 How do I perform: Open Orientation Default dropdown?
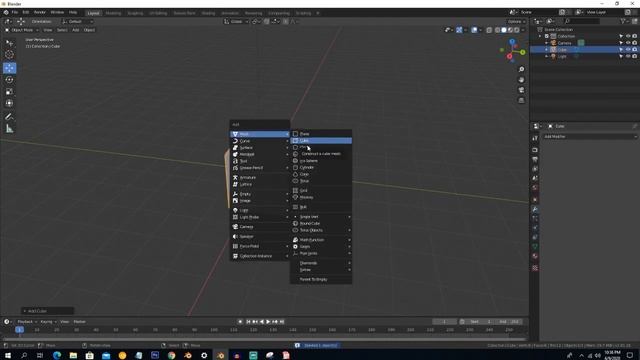click(78, 21)
